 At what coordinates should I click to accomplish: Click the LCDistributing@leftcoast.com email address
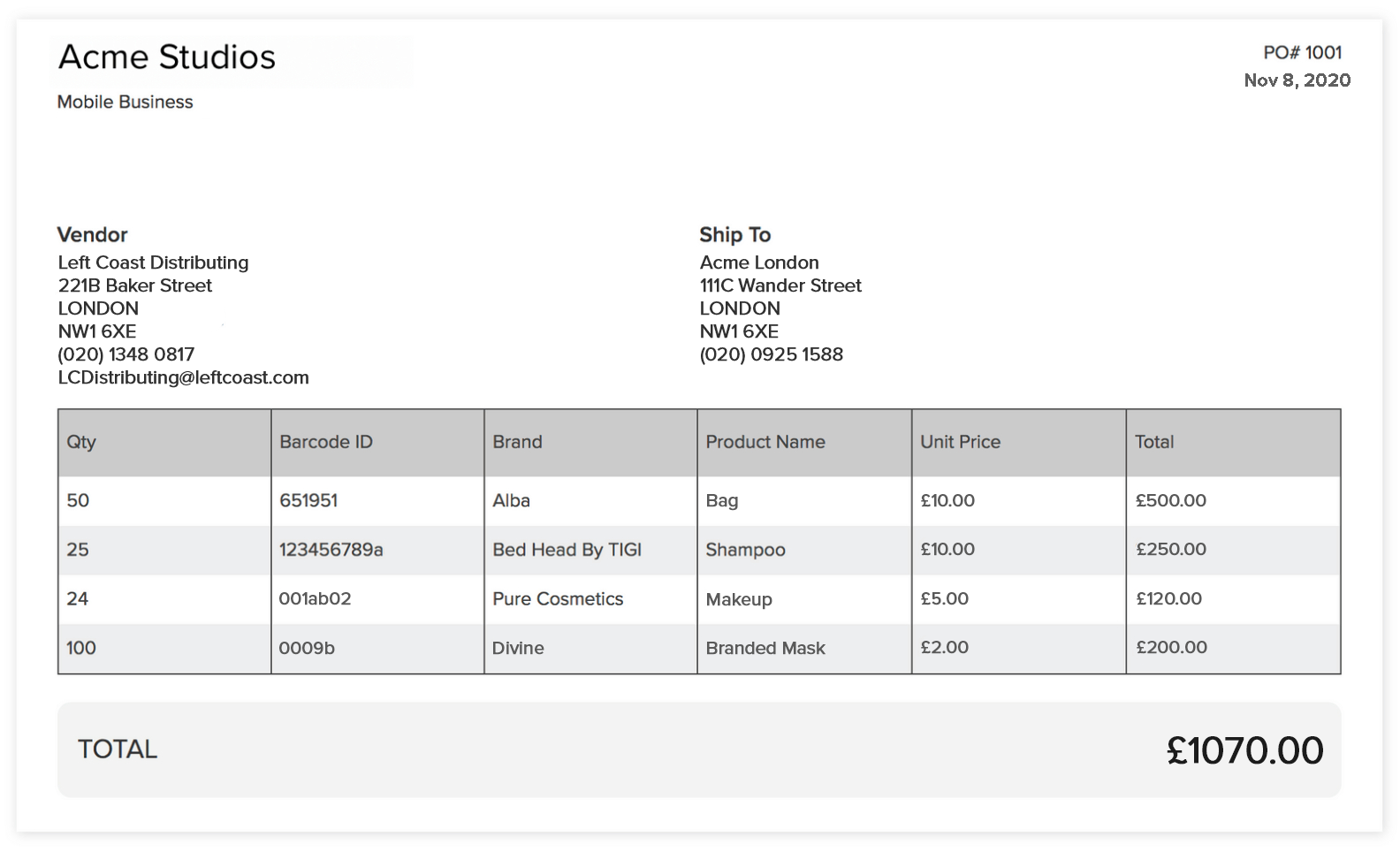pos(183,377)
